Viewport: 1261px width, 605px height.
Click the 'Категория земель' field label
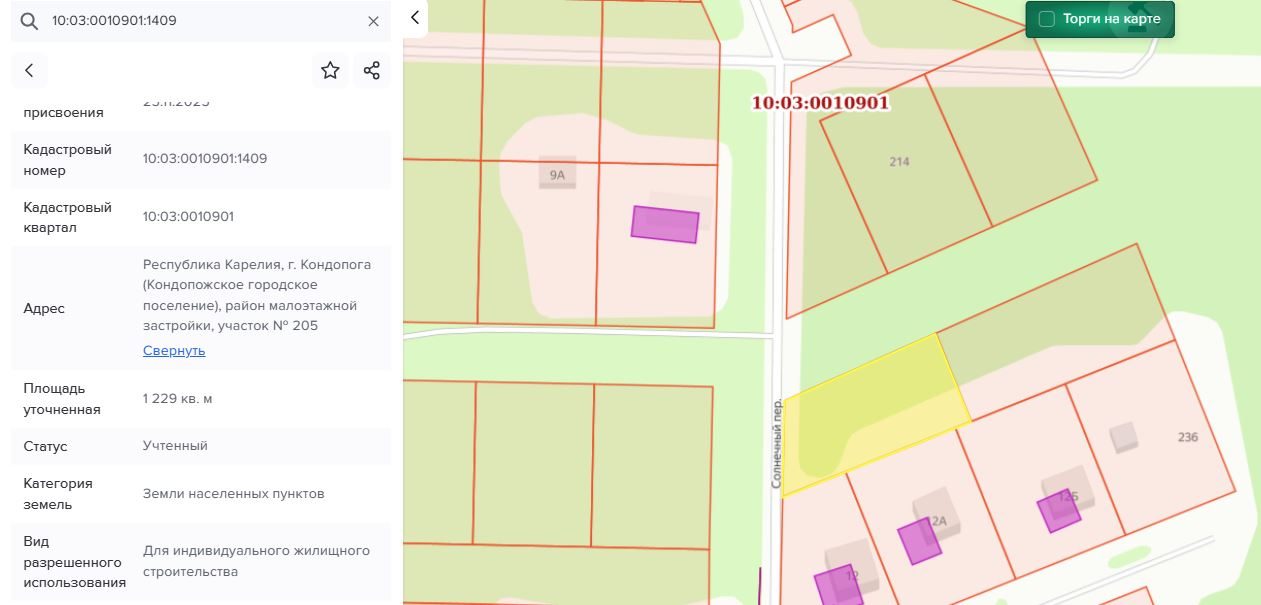[x=58, y=494]
